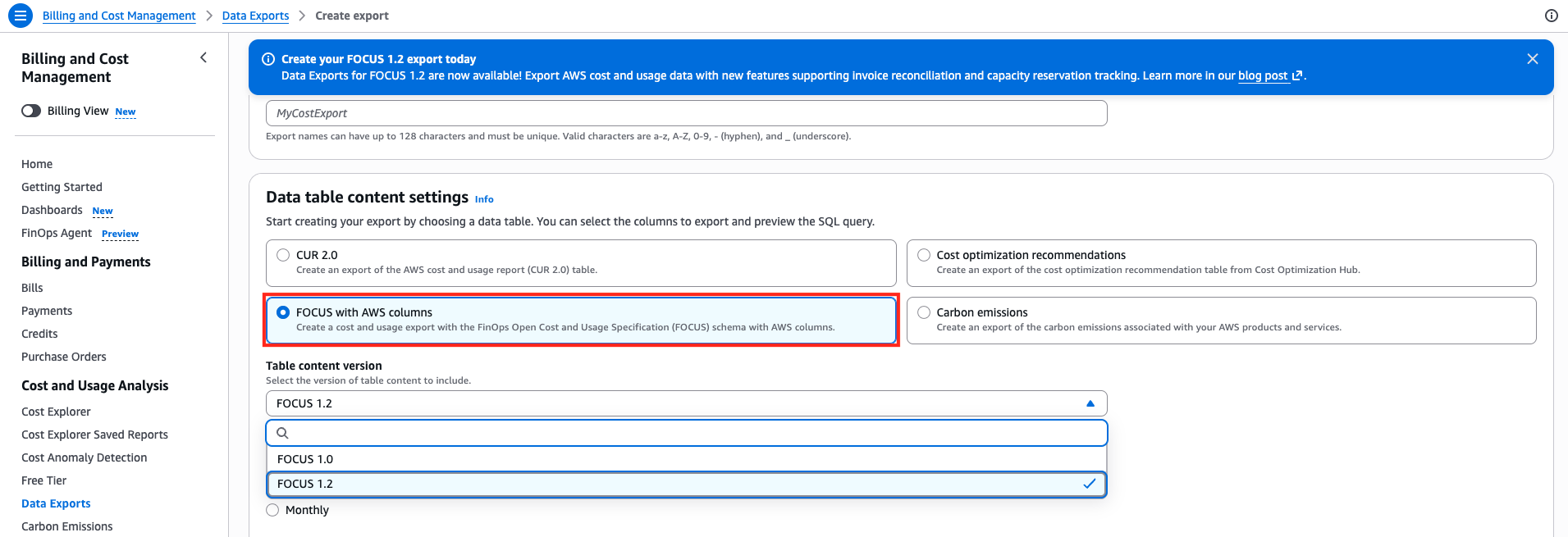Click the external link icon beside blog post

point(1297,75)
